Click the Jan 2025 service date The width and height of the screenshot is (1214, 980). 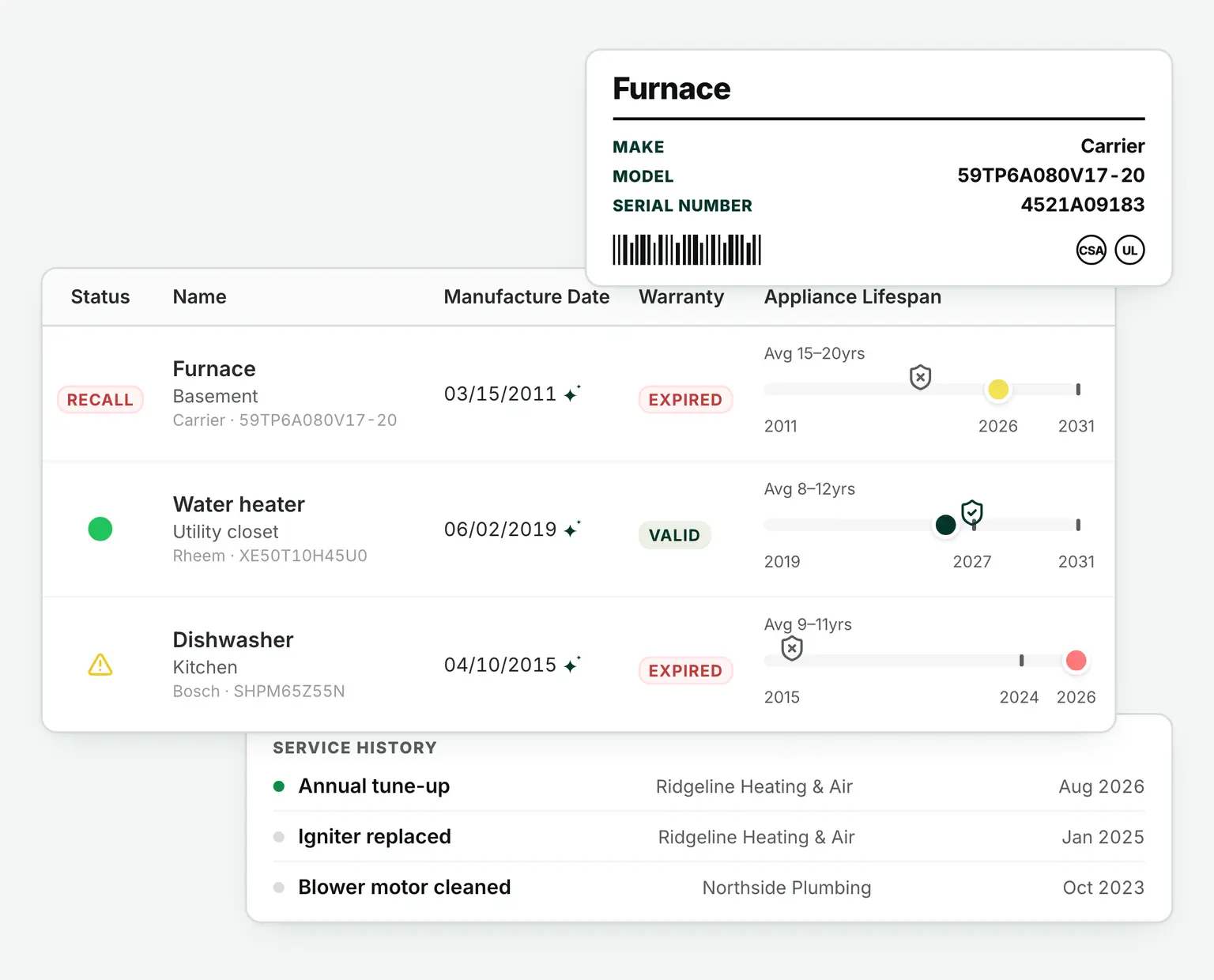click(x=1103, y=838)
